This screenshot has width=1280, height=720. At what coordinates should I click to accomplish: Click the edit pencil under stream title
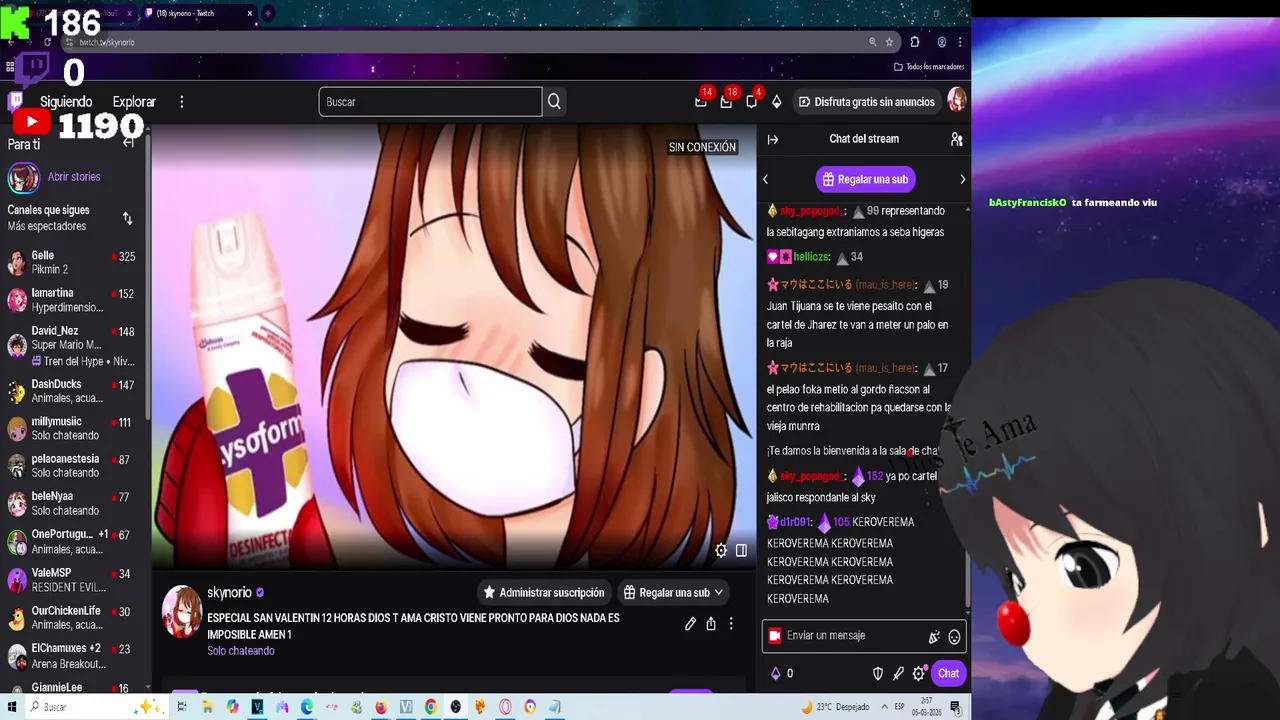pyautogui.click(x=690, y=624)
